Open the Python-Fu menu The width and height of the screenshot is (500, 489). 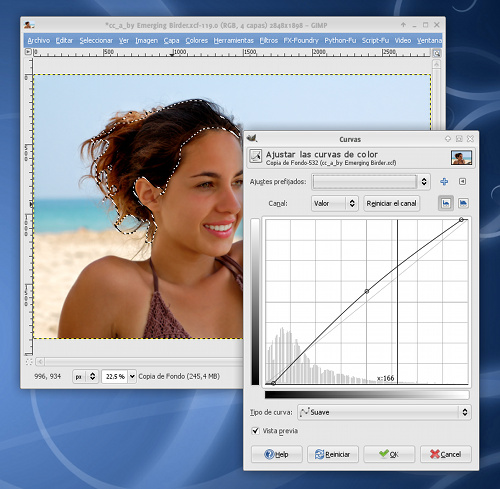point(340,41)
